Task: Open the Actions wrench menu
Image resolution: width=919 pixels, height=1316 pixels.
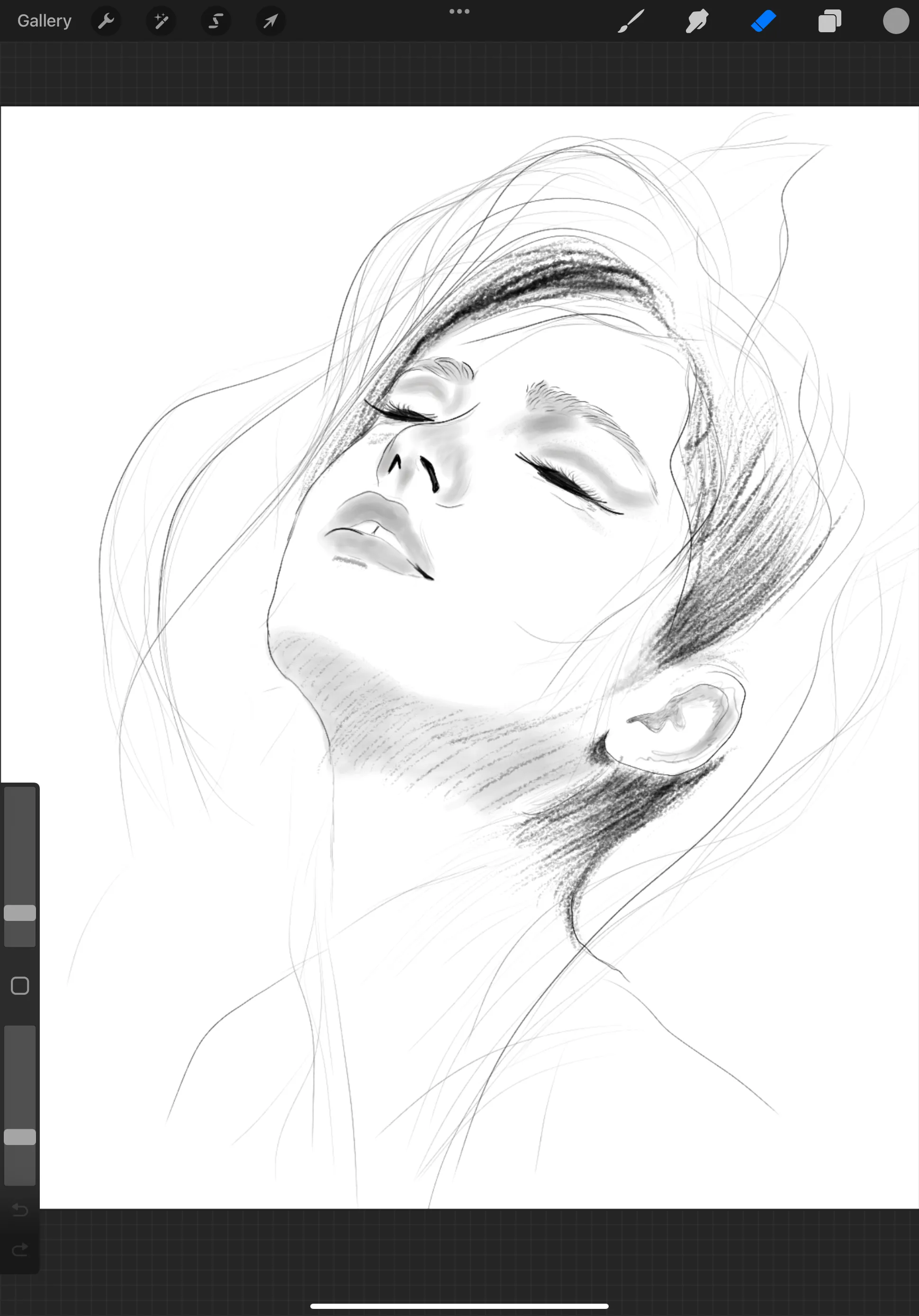Action: coord(106,21)
